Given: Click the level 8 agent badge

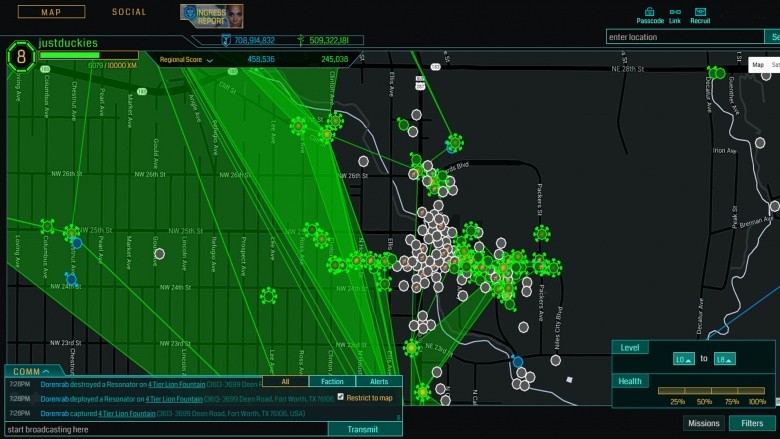Looking at the screenshot, I should point(21,57).
